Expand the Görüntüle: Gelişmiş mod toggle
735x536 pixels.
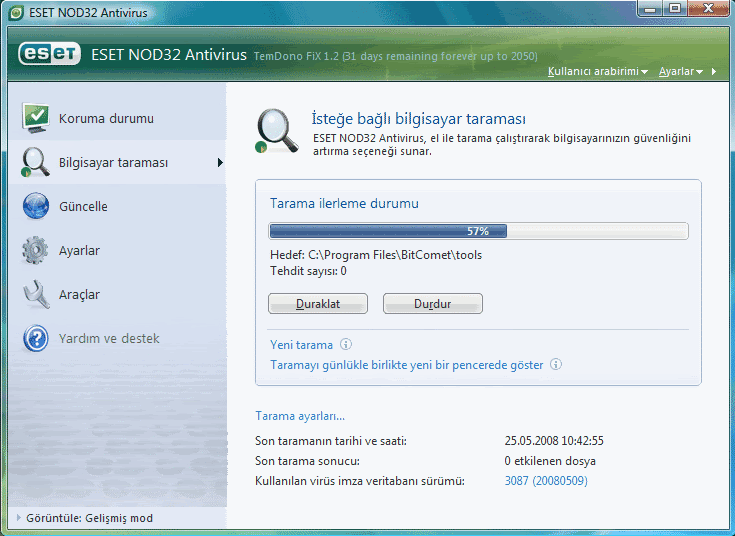(x=85, y=518)
